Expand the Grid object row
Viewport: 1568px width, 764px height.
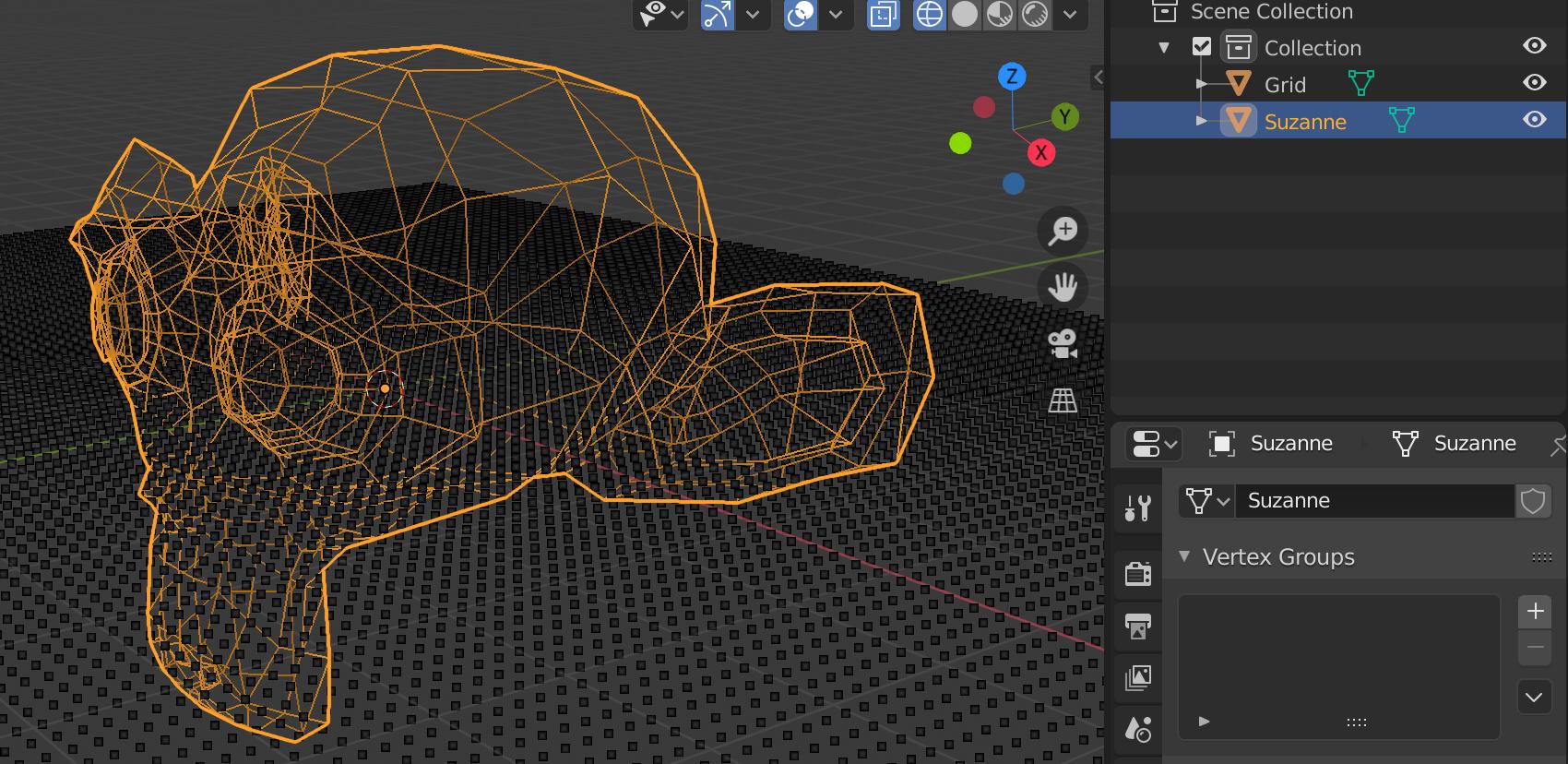[x=1201, y=84]
